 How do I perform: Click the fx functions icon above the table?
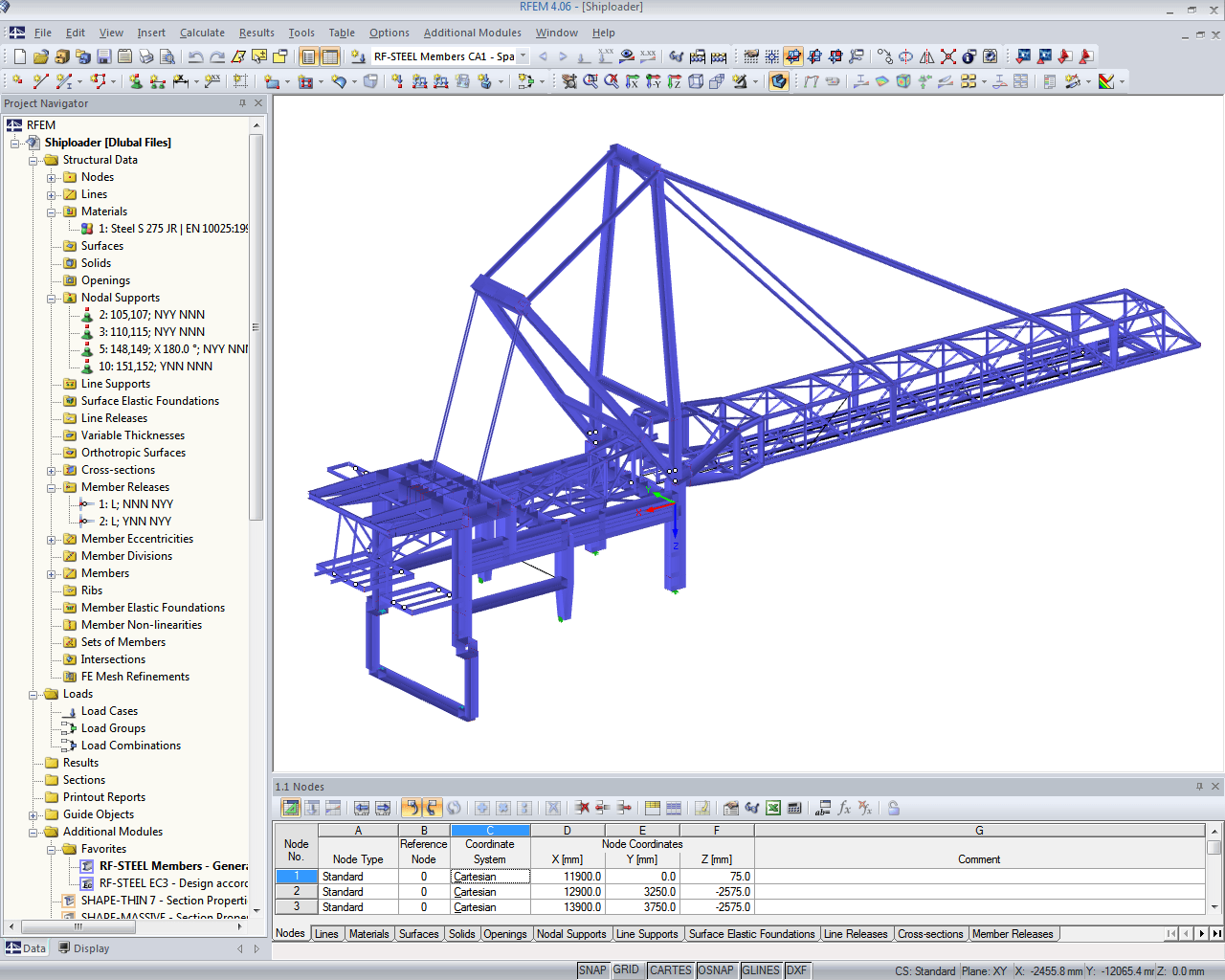[842, 808]
